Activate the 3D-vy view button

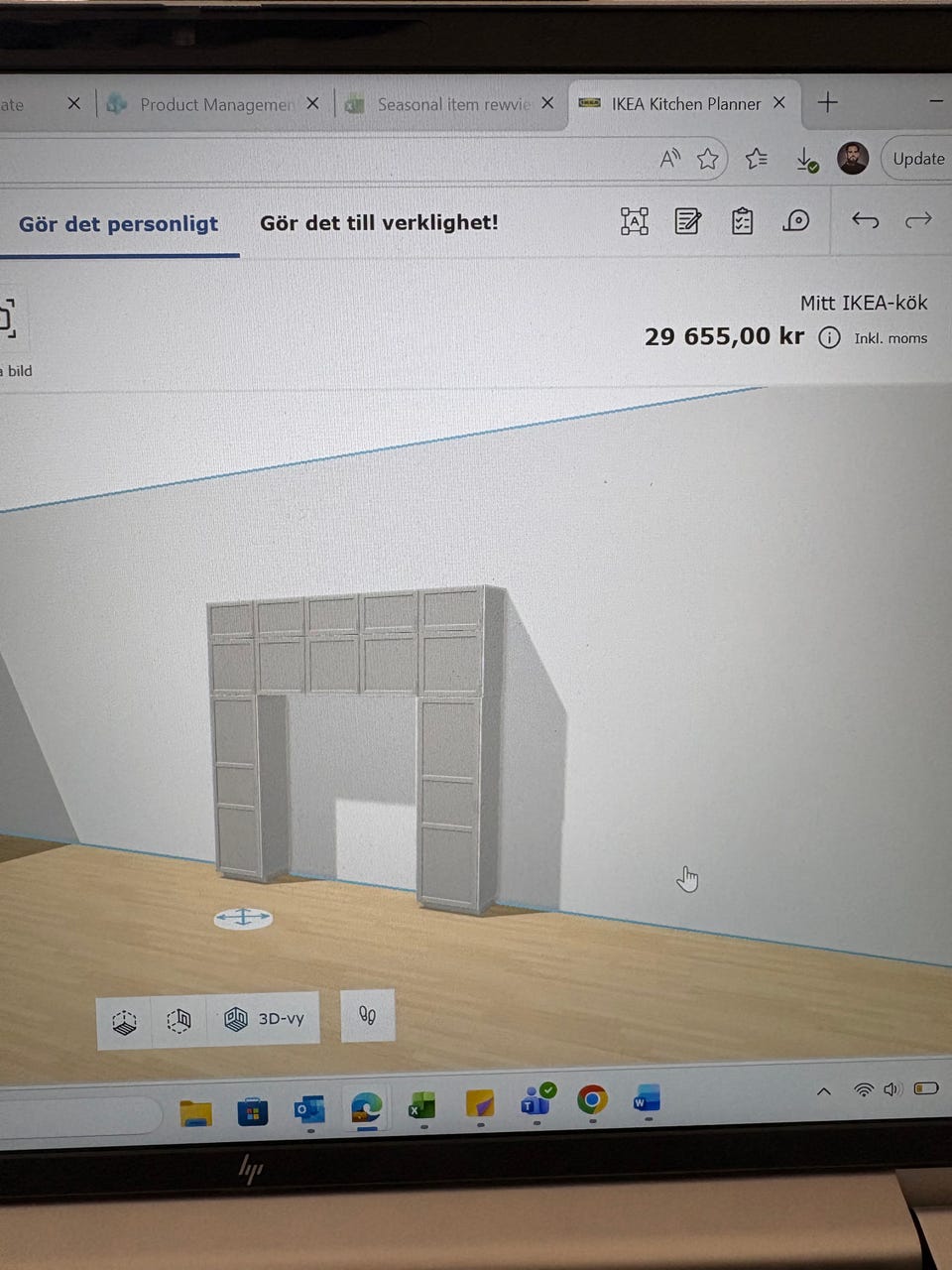[x=264, y=1019]
